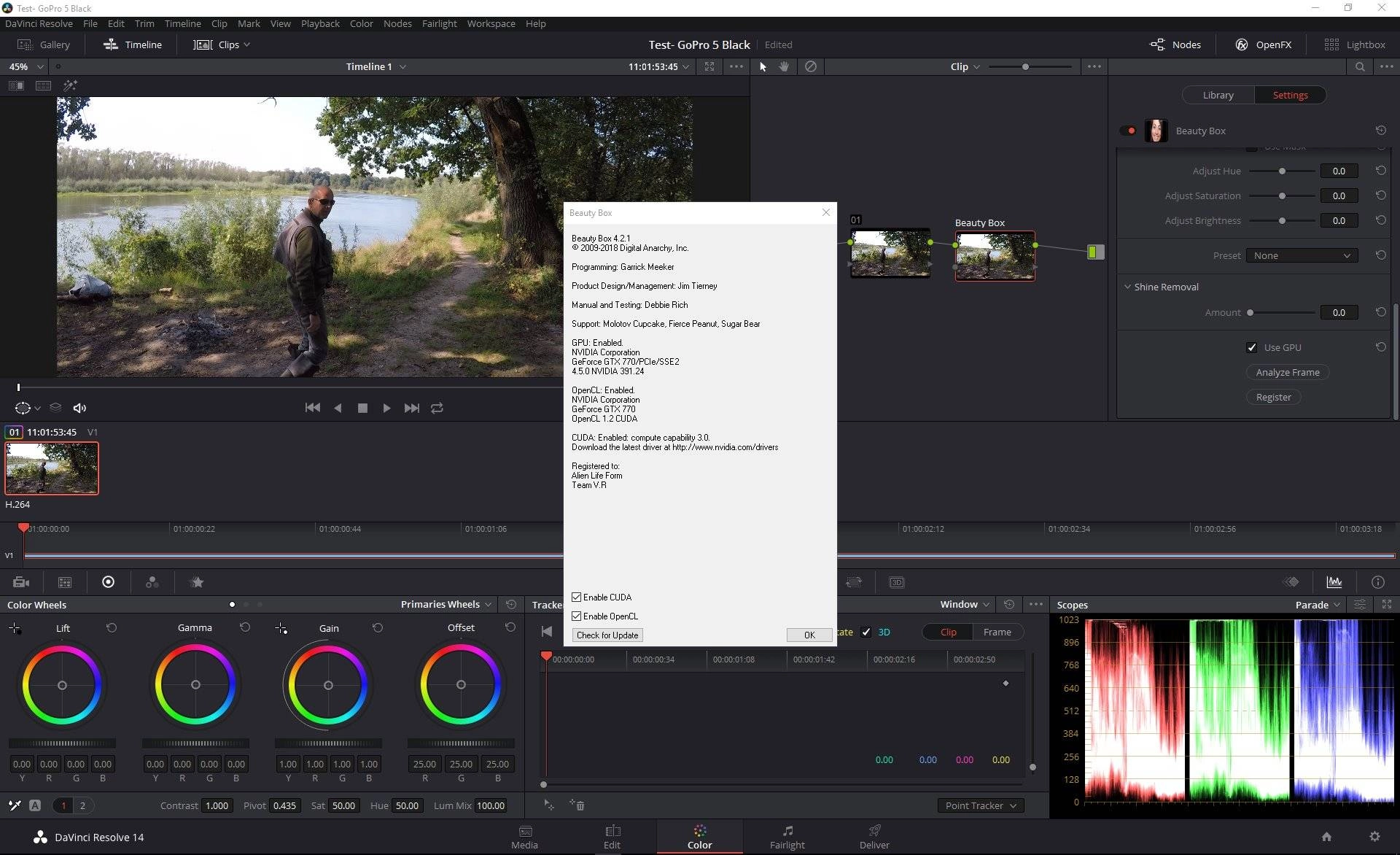Viewport: 1400px width, 855px height.
Task: Open the Timeline 1 dropdown
Action: coord(376,66)
